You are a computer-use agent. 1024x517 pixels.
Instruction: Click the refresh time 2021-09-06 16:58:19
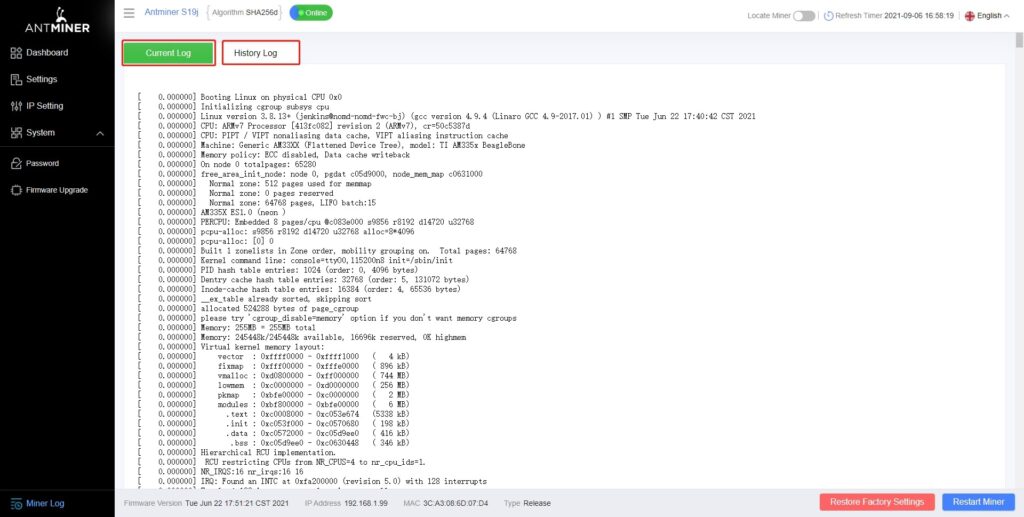(919, 16)
